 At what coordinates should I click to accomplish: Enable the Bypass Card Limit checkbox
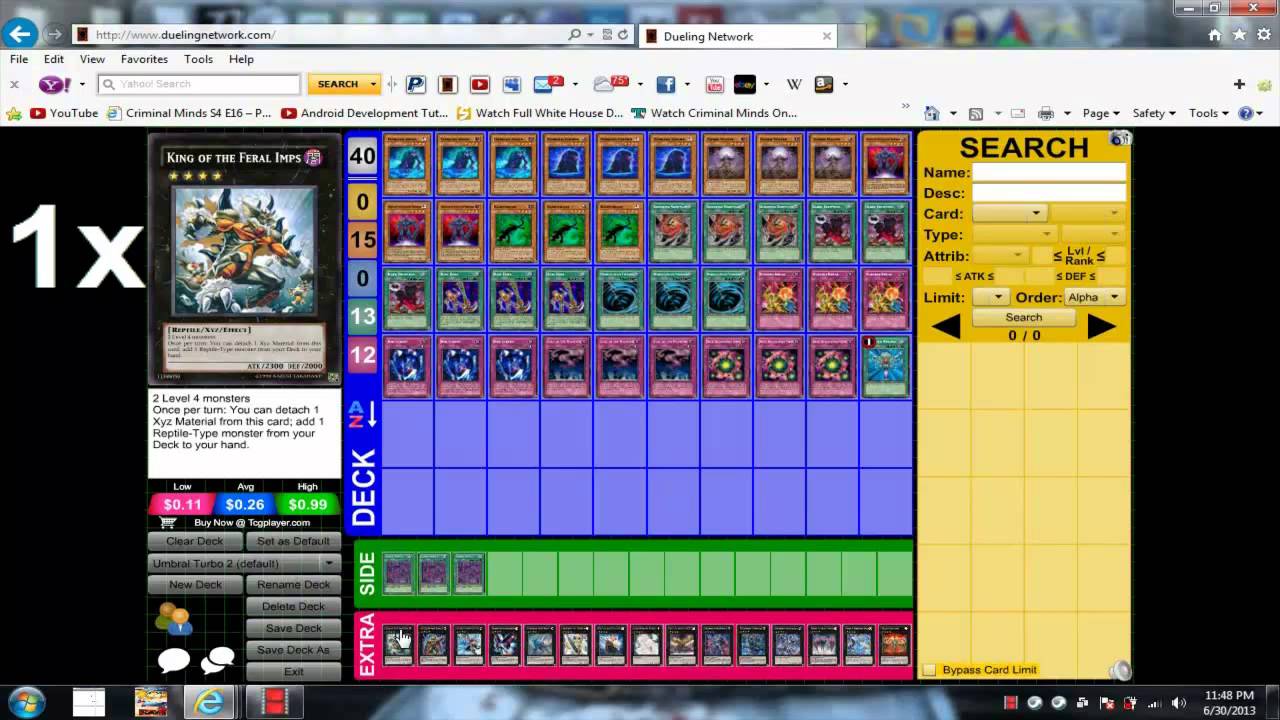click(930, 670)
